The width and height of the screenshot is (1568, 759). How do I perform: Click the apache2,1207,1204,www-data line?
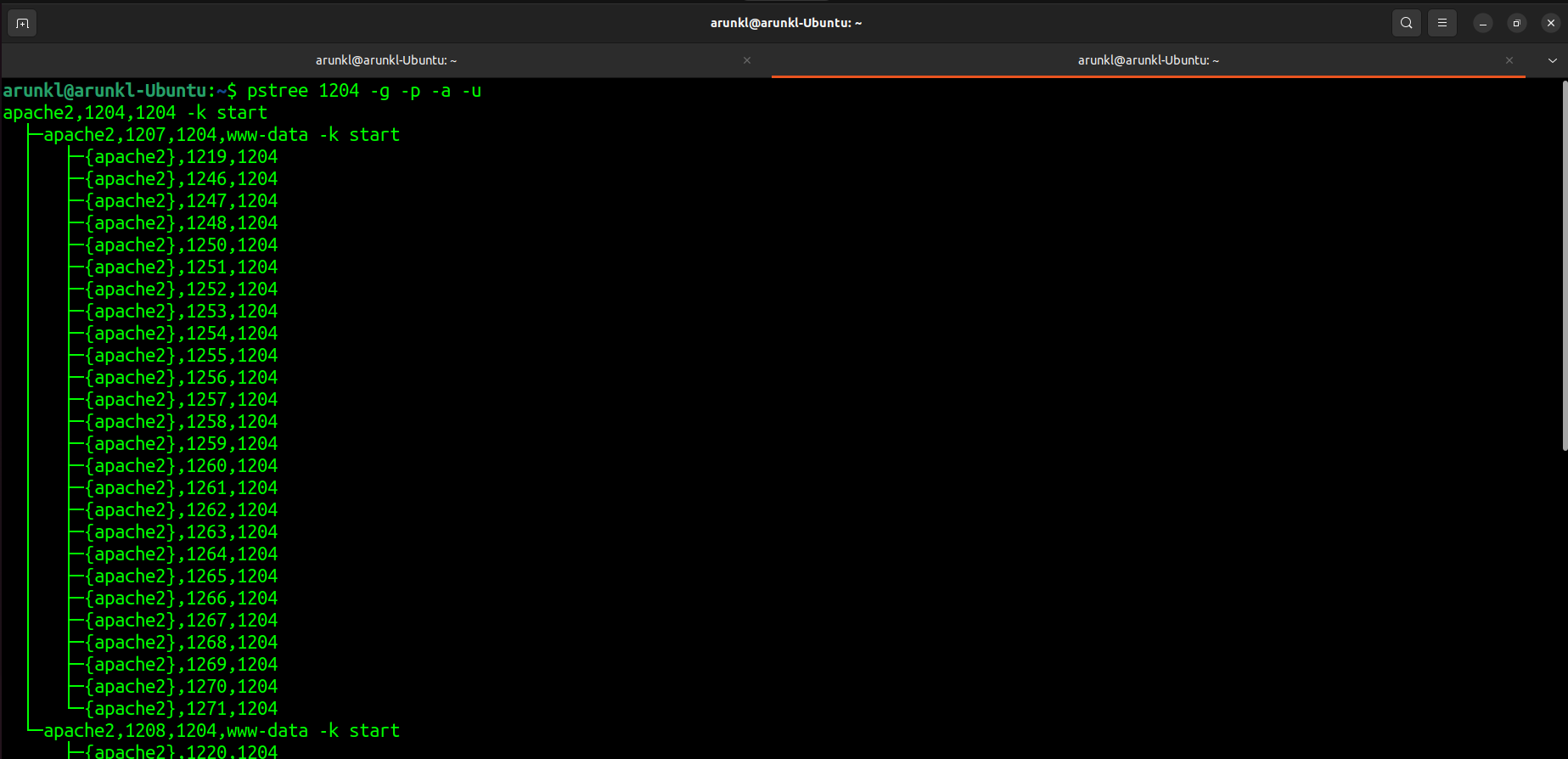coord(222,135)
